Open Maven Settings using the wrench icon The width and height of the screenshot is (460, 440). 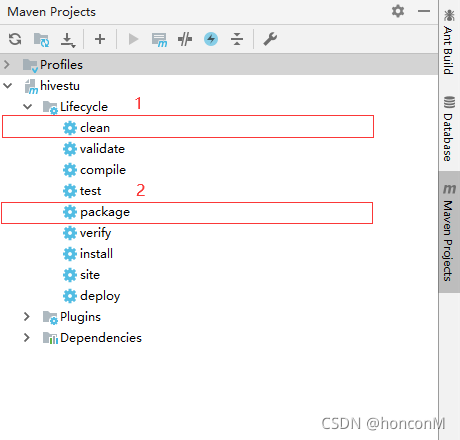270,39
